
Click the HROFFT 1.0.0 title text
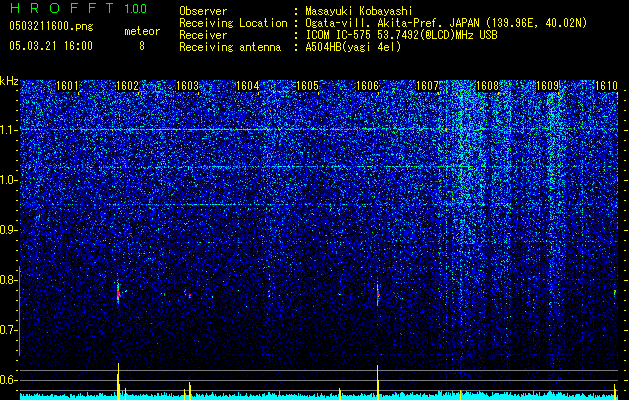(x=78, y=8)
